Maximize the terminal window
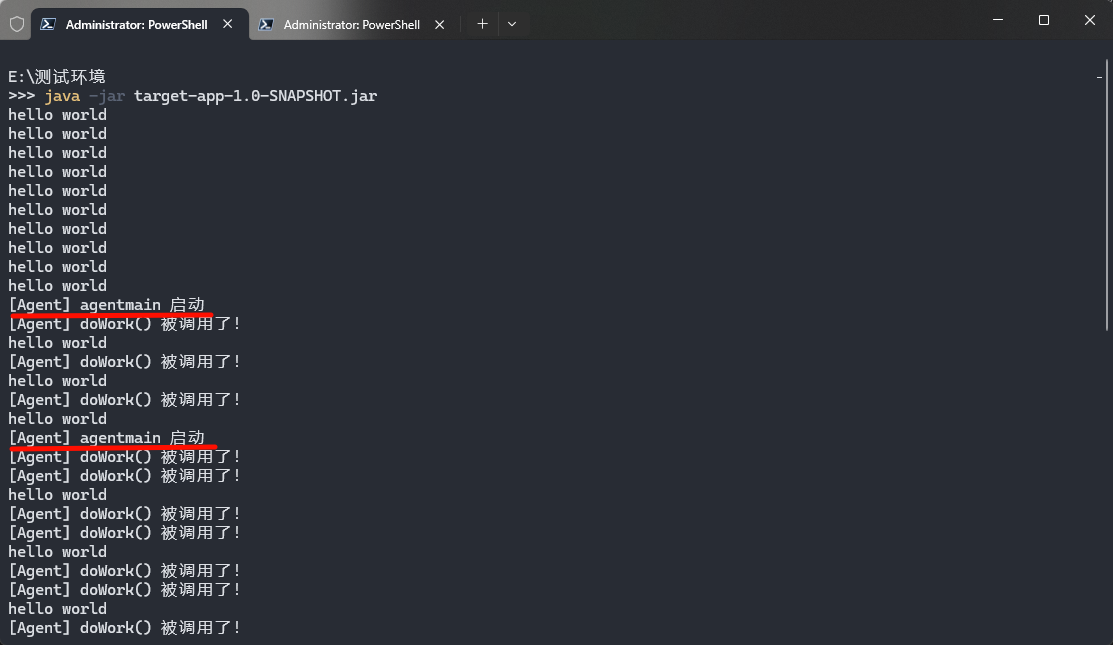This screenshot has height=645, width=1113. tap(1043, 20)
